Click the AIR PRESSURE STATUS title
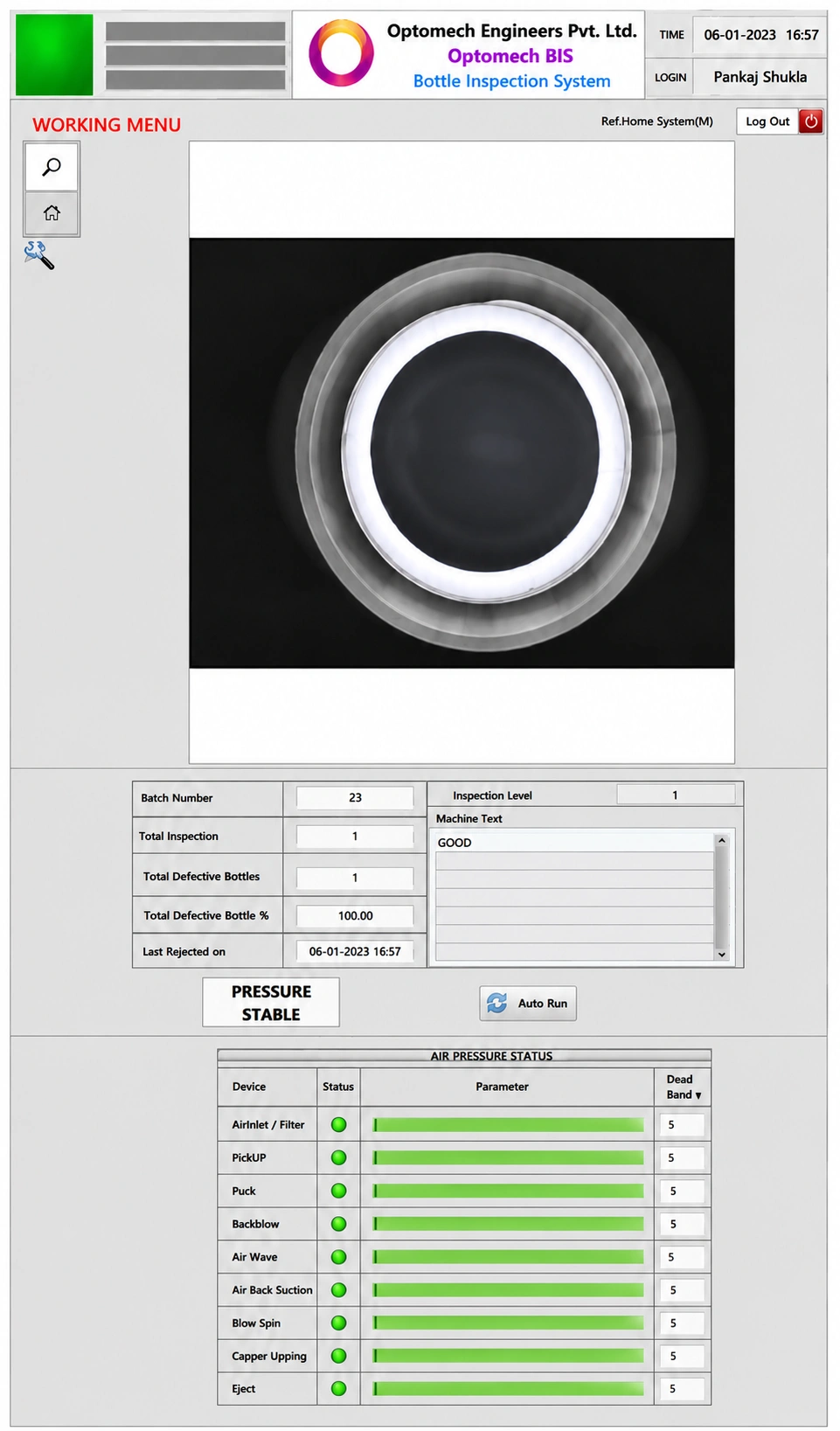Viewport: 840px width, 1431px height. pyautogui.click(x=491, y=1056)
